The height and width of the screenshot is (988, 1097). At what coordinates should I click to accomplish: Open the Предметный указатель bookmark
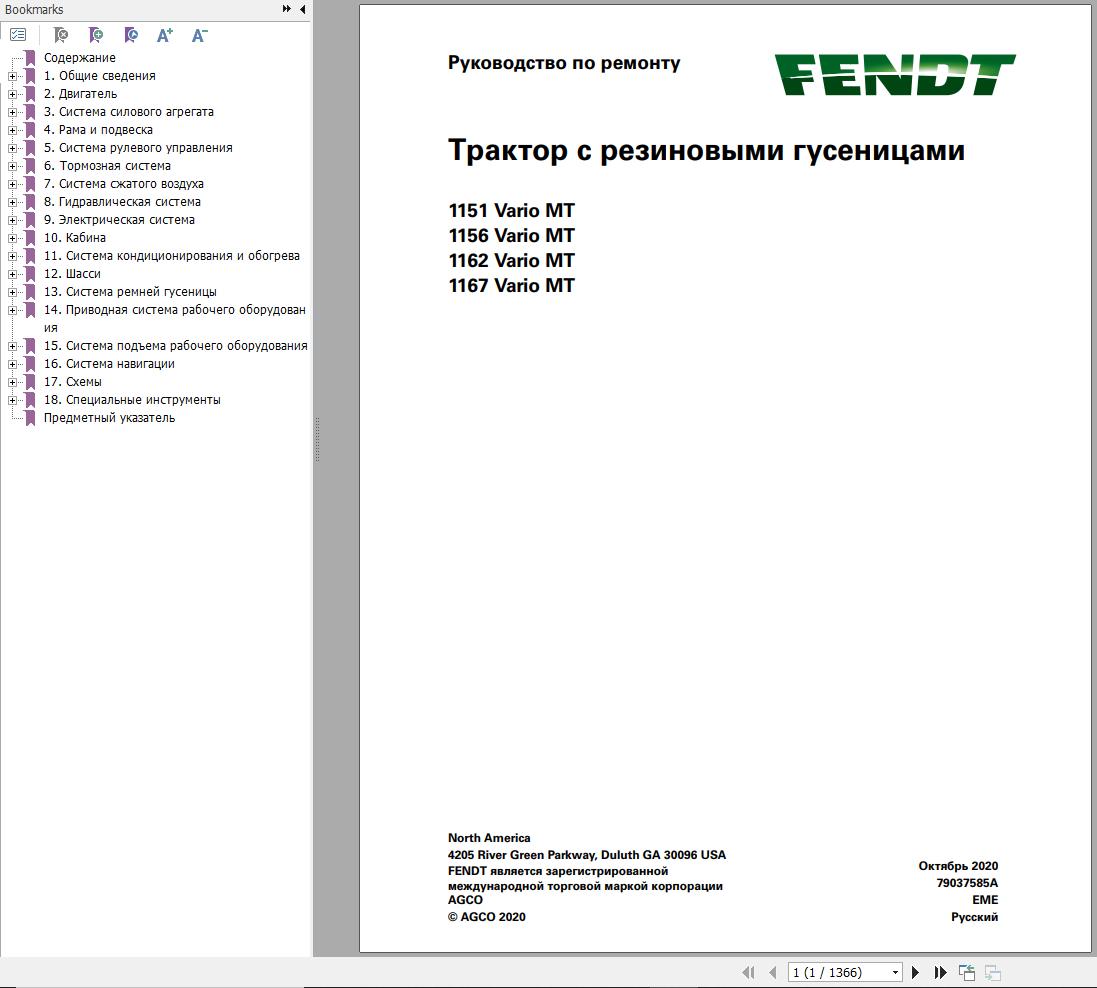[x=109, y=418]
